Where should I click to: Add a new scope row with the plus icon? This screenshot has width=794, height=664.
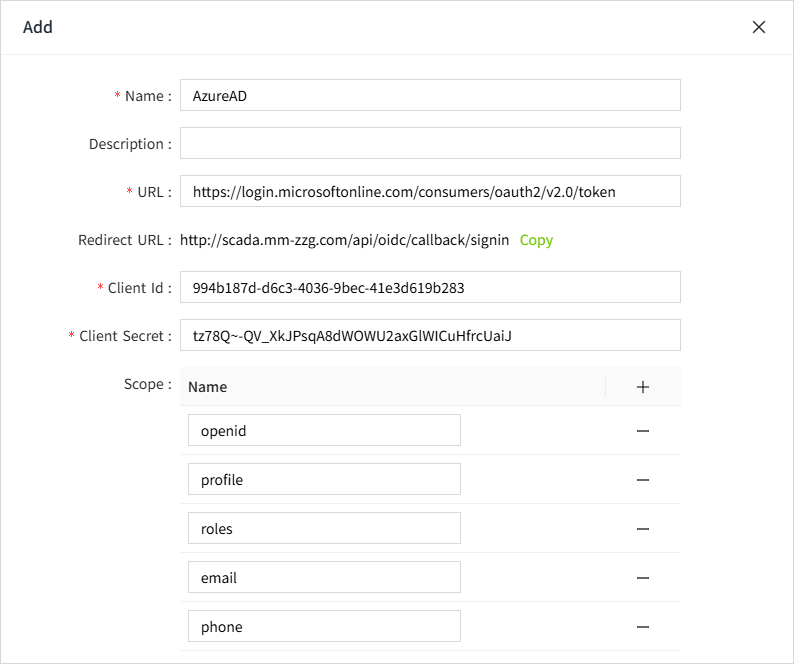tap(643, 387)
